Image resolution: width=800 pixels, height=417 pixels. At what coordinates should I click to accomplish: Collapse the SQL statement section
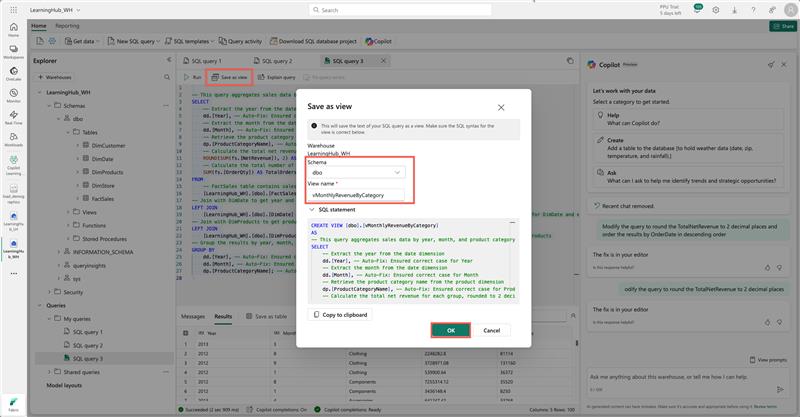pos(312,210)
